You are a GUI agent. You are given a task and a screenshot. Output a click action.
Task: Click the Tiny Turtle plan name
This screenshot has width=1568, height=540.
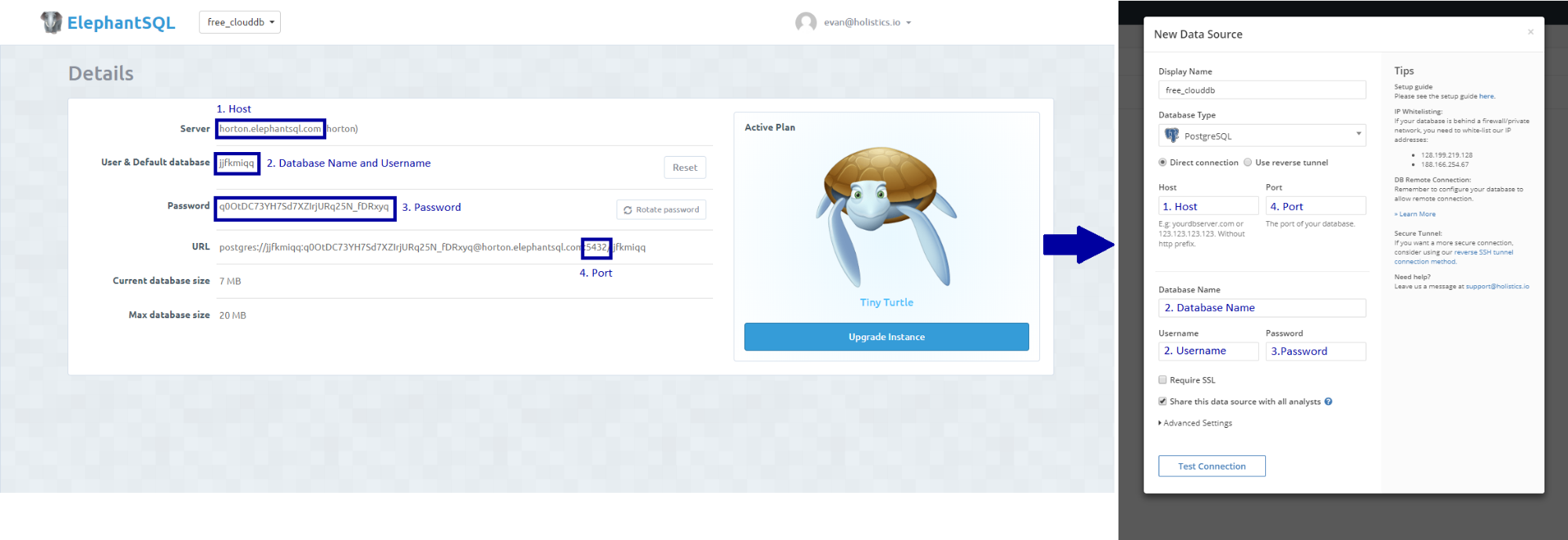pos(886,303)
